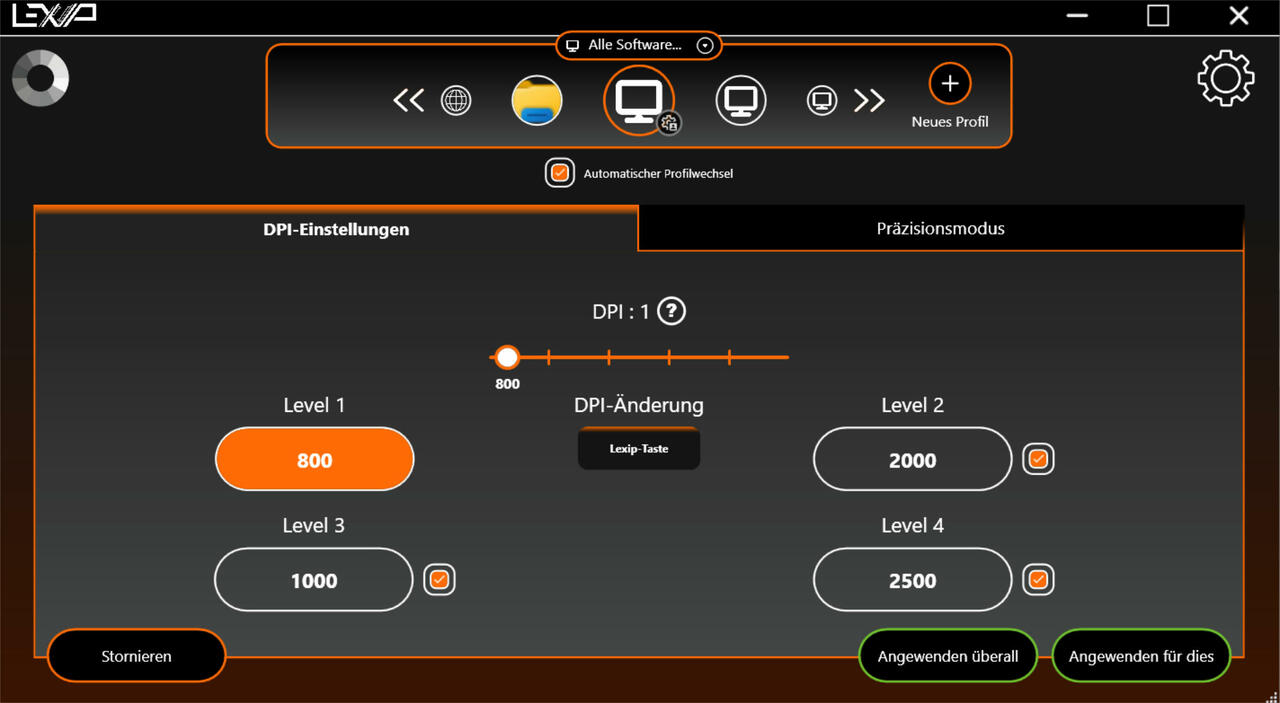Screen dimensions: 1280x703
Task: Click the Stornieren button
Action: point(136,656)
